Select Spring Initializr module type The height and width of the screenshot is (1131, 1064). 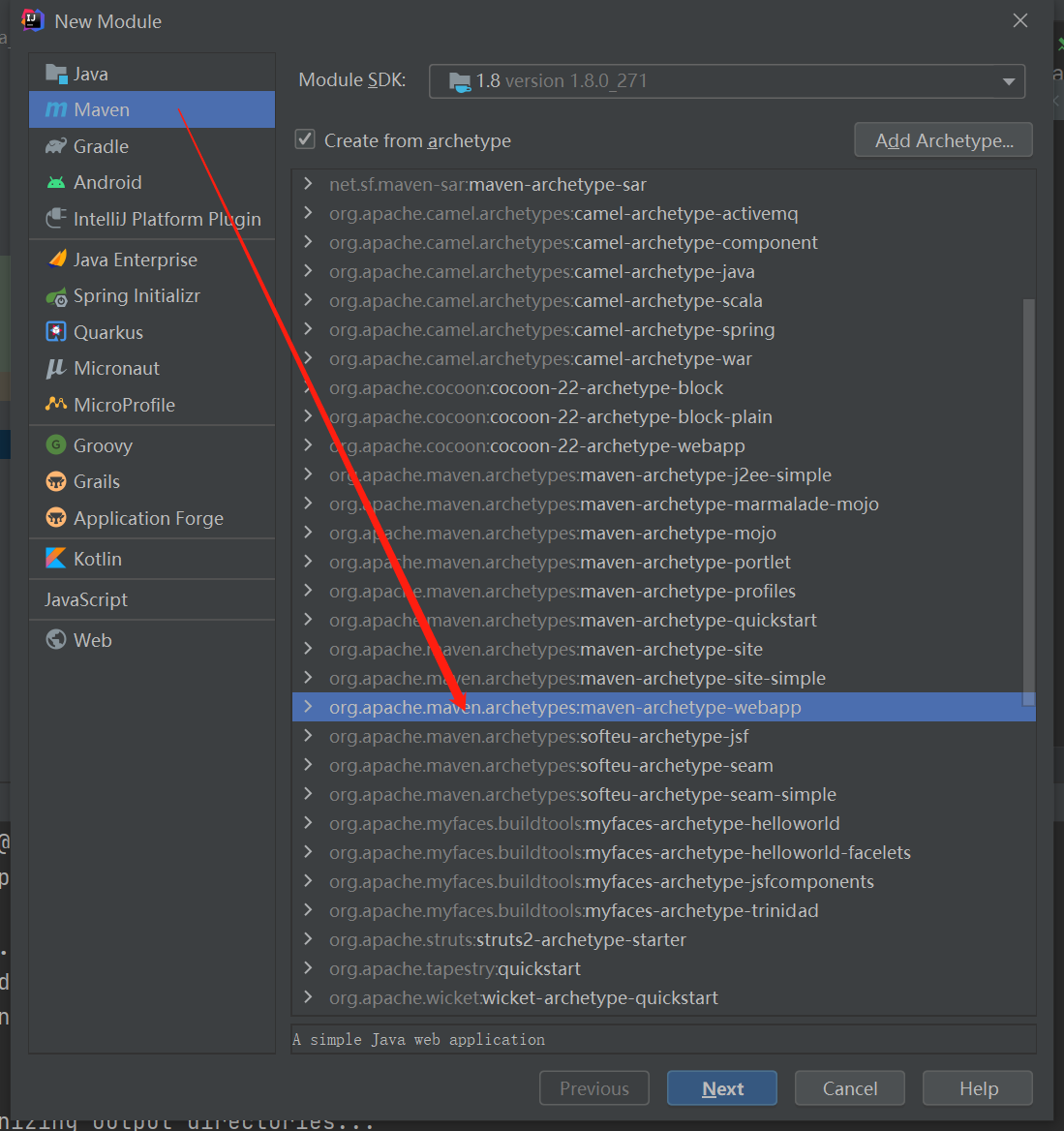click(x=152, y=295)
